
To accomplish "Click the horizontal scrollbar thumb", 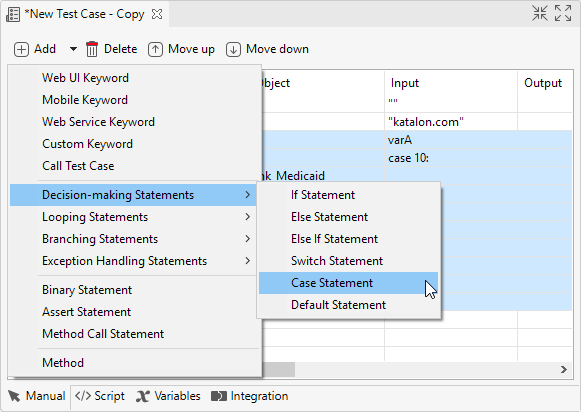I will click(278, 369).
